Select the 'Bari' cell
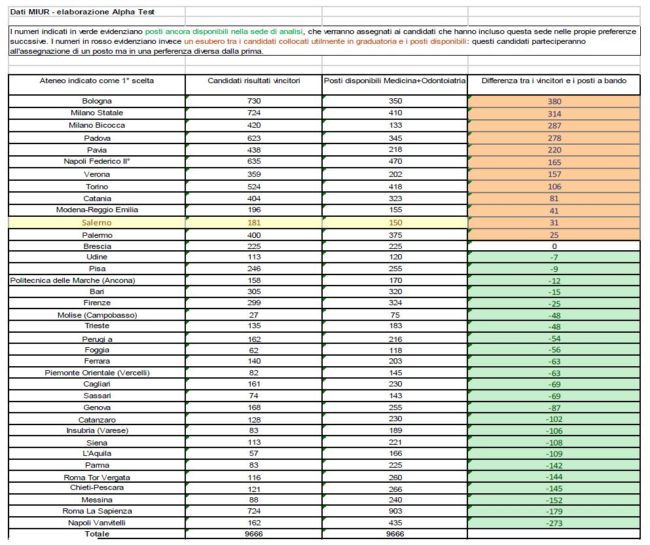The image size is (650, 545). click(97, 291)
